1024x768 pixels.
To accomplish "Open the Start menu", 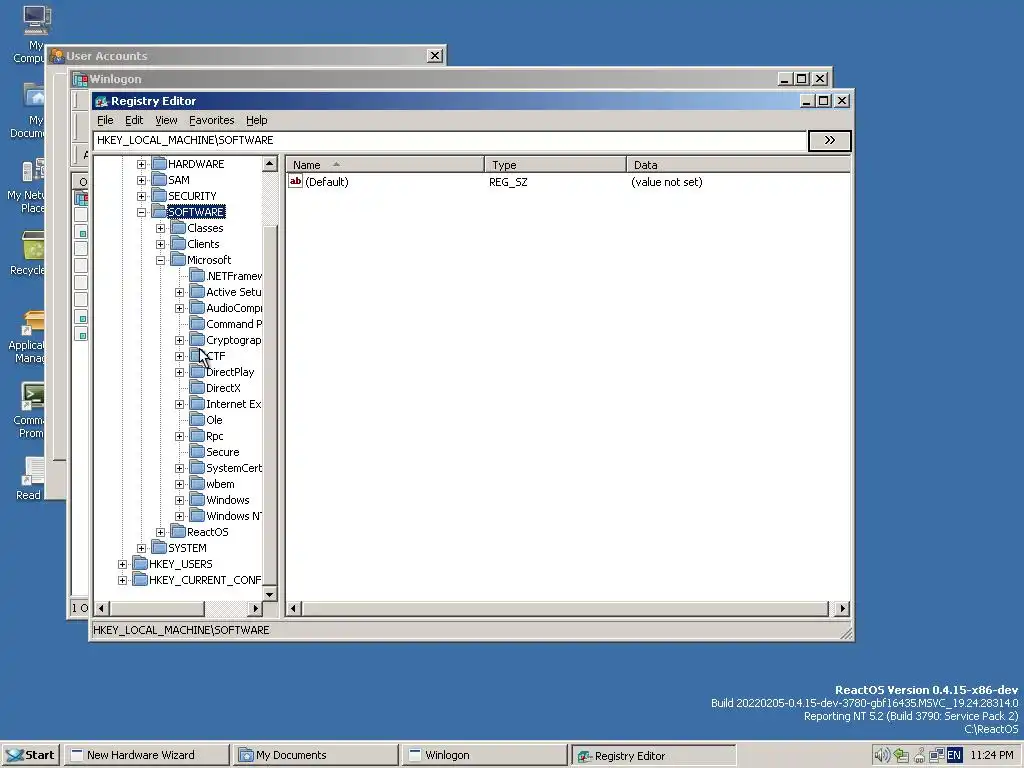I will tap(31, 755).
